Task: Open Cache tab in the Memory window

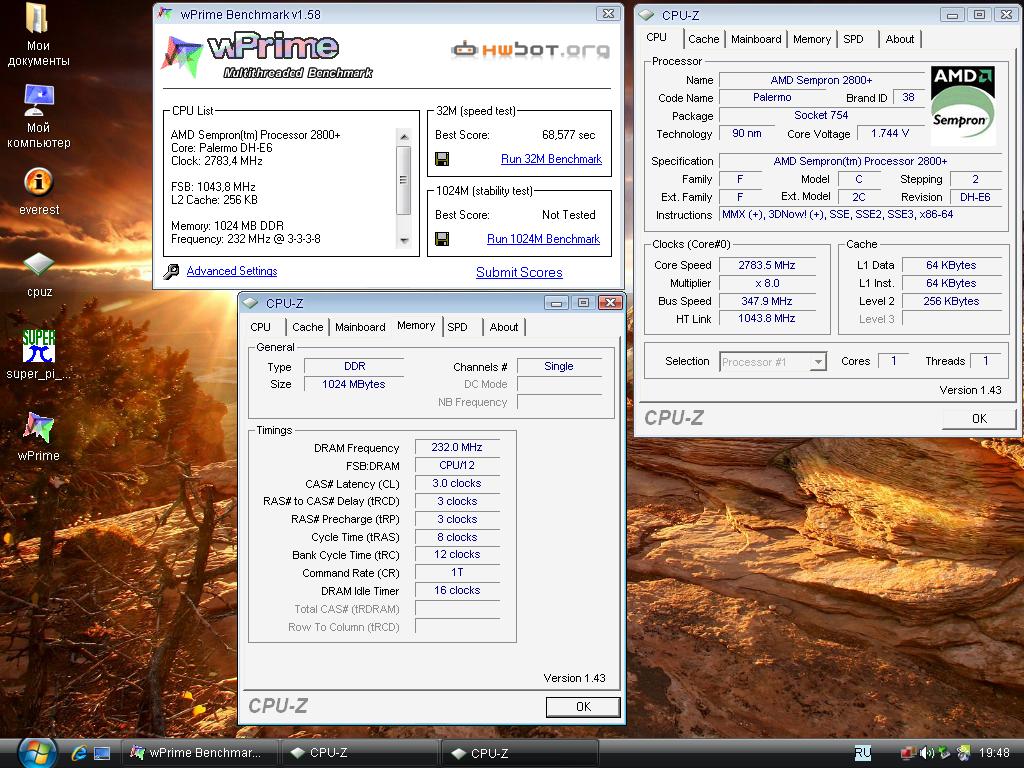Action: (307, 327)
